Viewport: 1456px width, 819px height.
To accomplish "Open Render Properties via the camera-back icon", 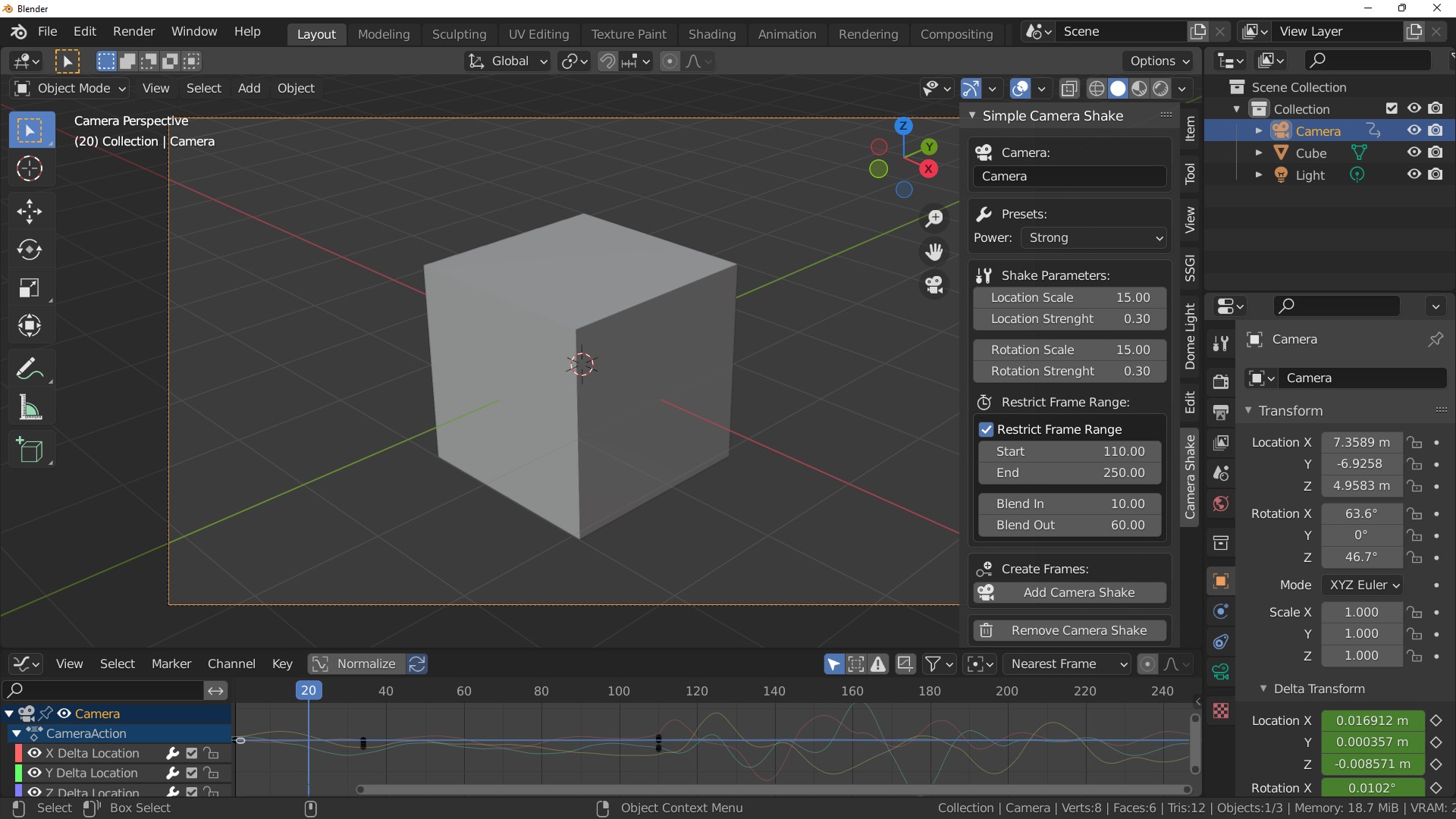I will [x=1221, y=381].
